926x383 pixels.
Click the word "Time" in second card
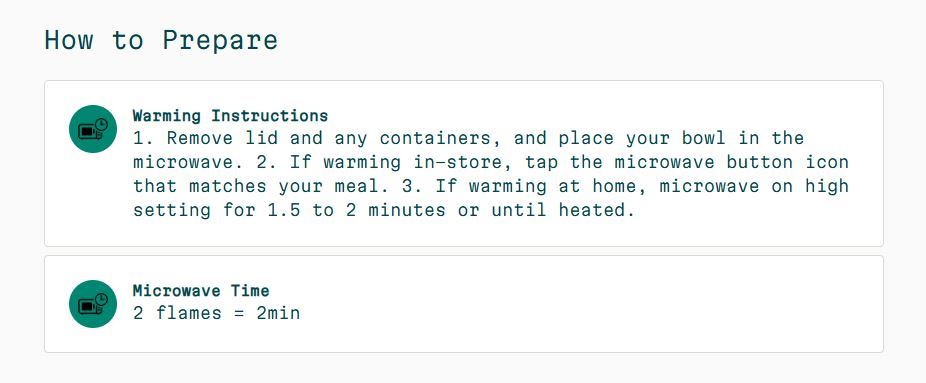tap(250, 290)
